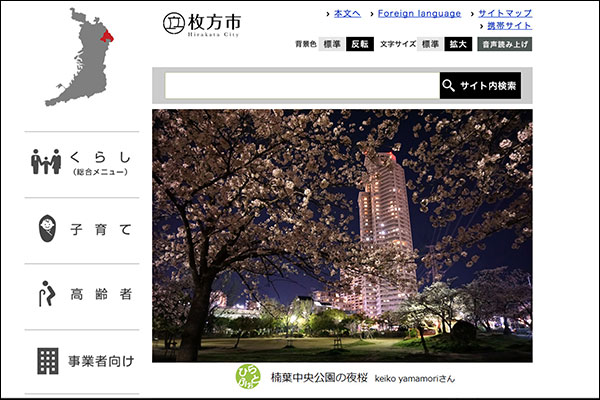Select the 高齢者 menu item
Image resolution: width=600 pixels, height=400 pixels.
pos(100,295)
